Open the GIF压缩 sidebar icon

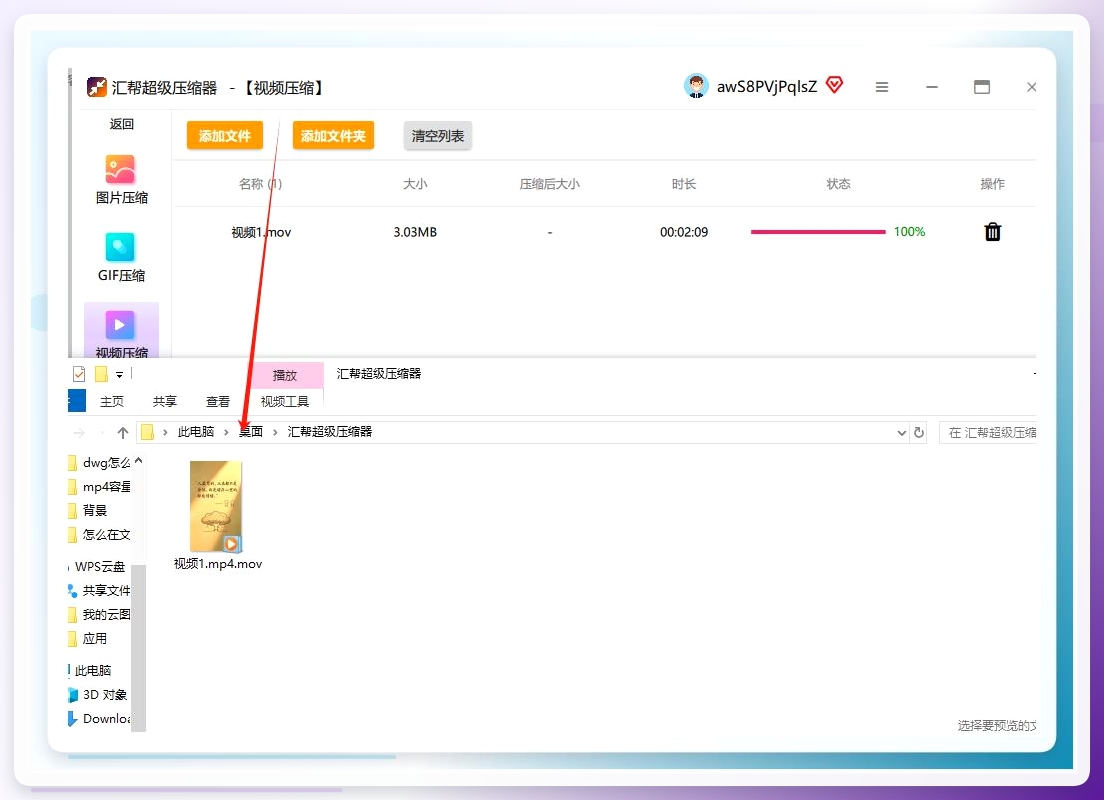coord(120,247)
